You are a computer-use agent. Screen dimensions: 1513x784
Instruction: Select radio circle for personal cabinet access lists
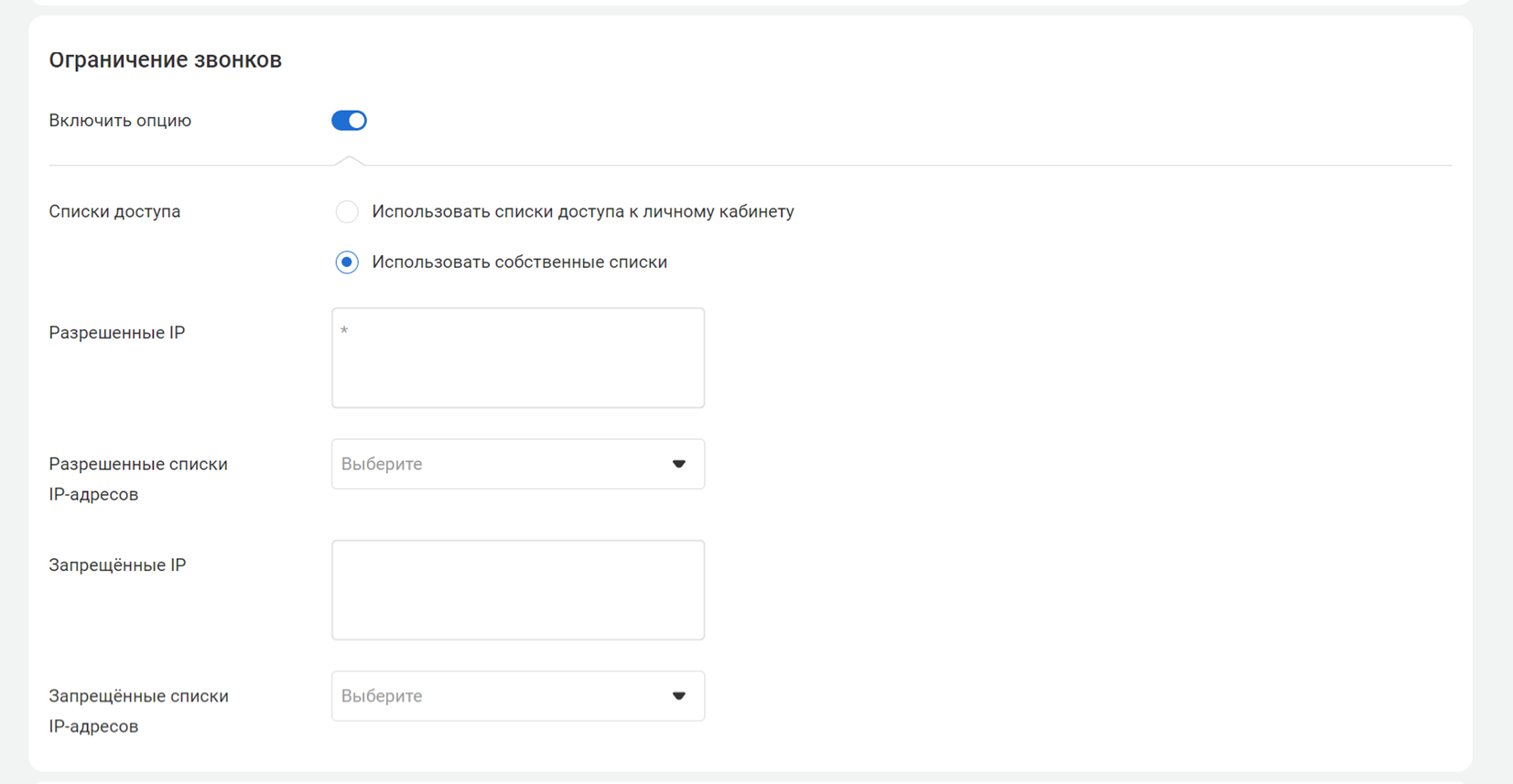click(x=347, y=212)
